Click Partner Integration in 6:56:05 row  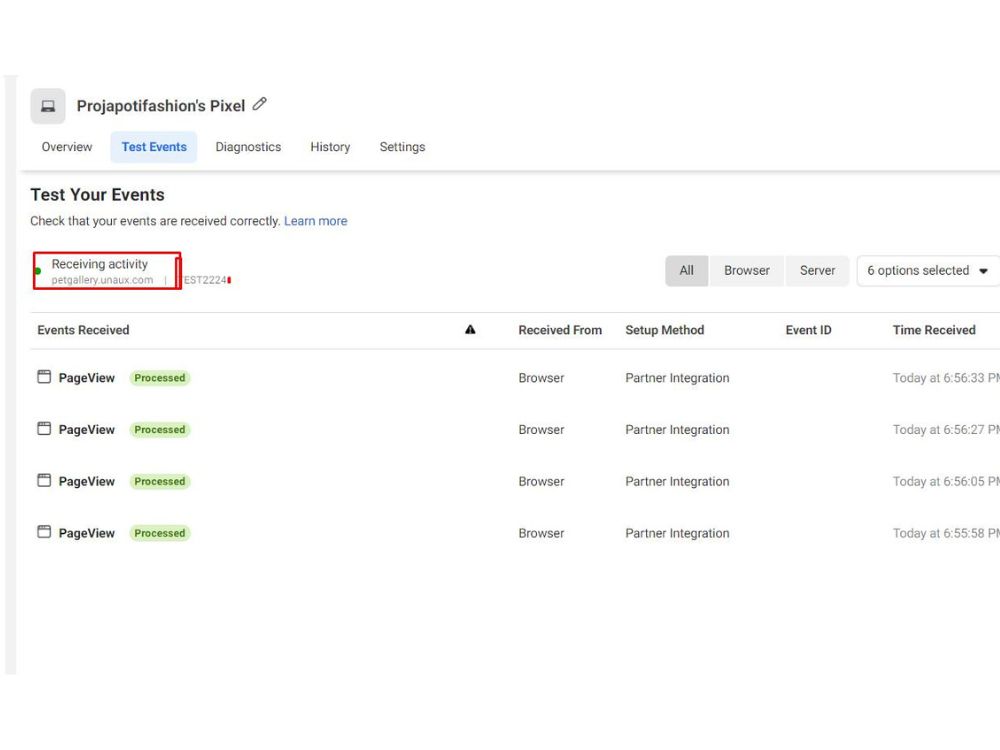[677, 481]
